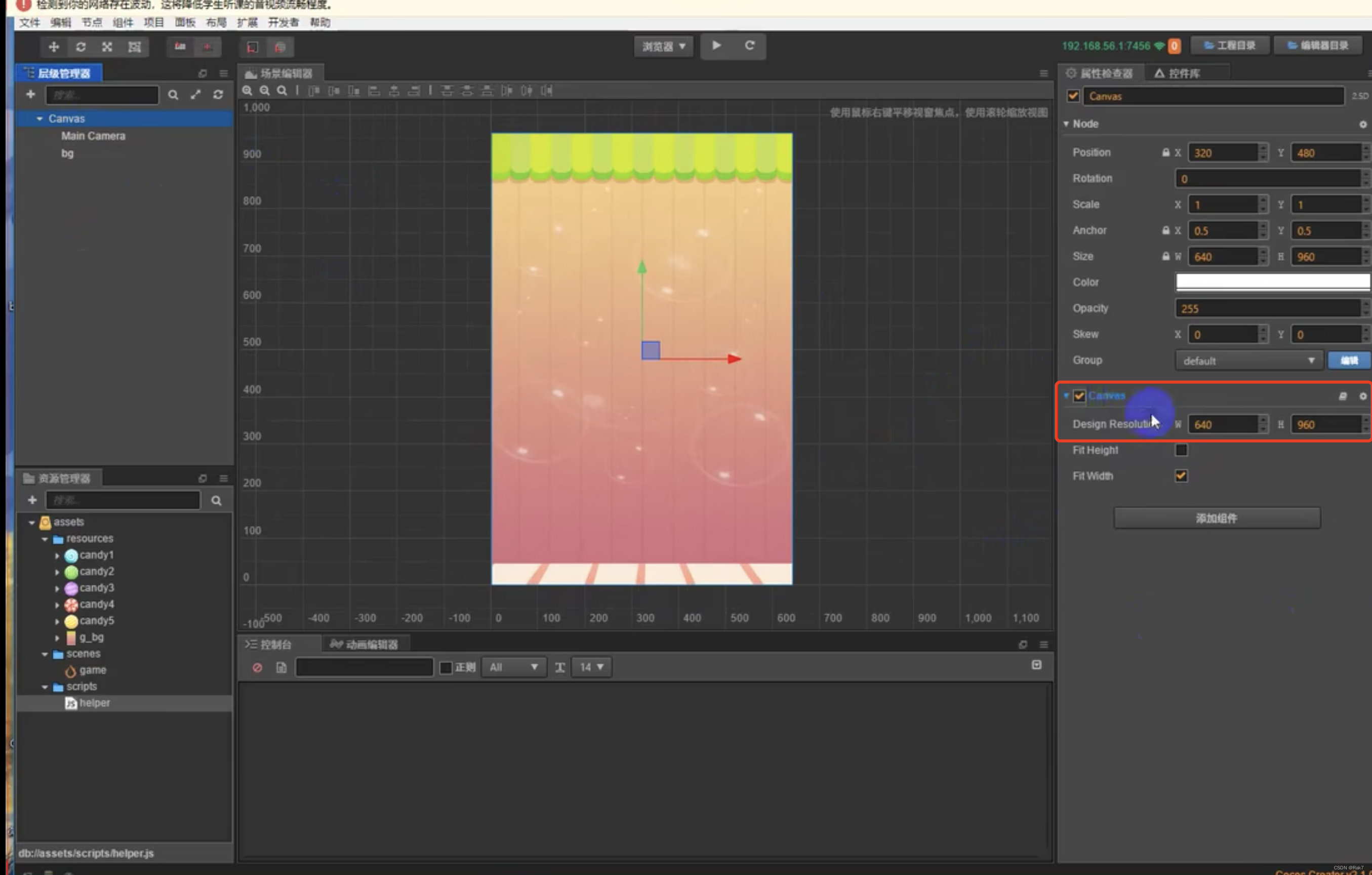1372x875 pixels.
Task: Click the refresh button next to Play
Action: [750, 46]
